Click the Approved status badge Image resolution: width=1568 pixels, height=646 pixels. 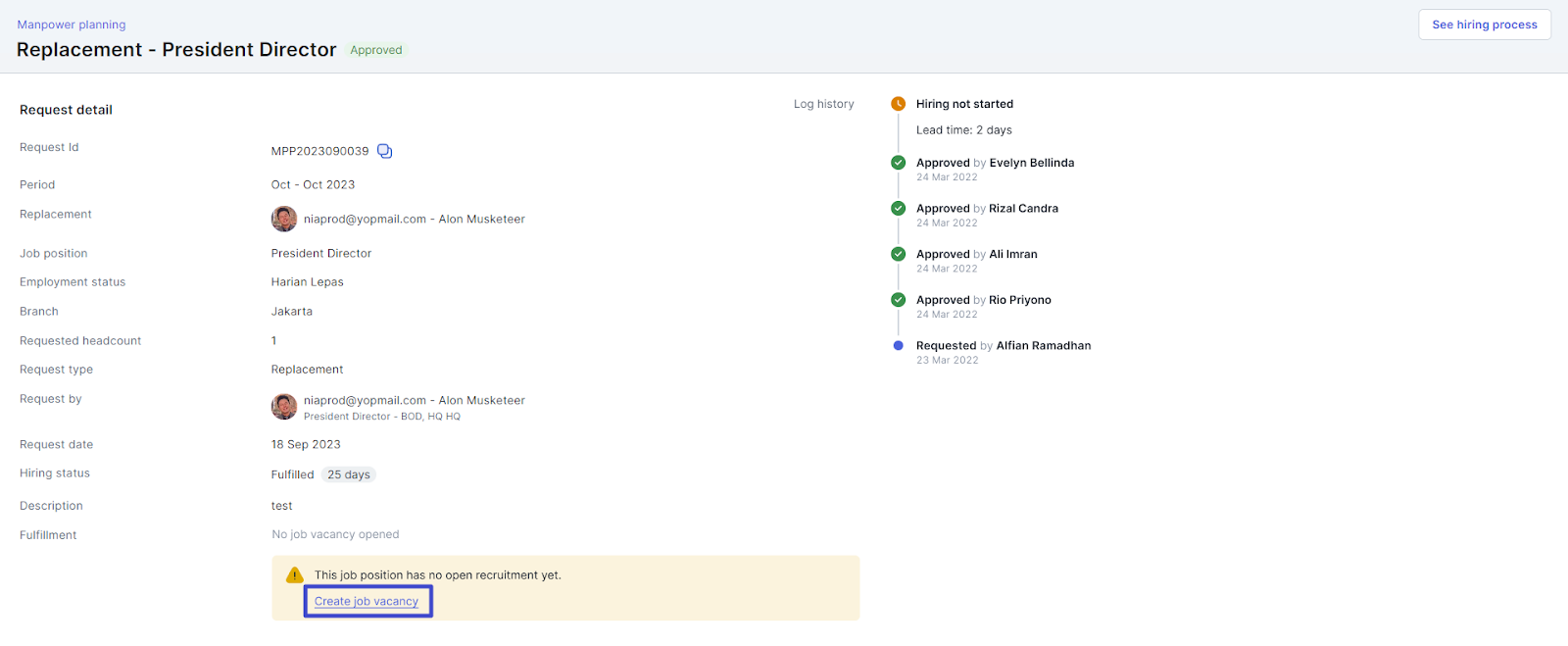tap(376, 50)
